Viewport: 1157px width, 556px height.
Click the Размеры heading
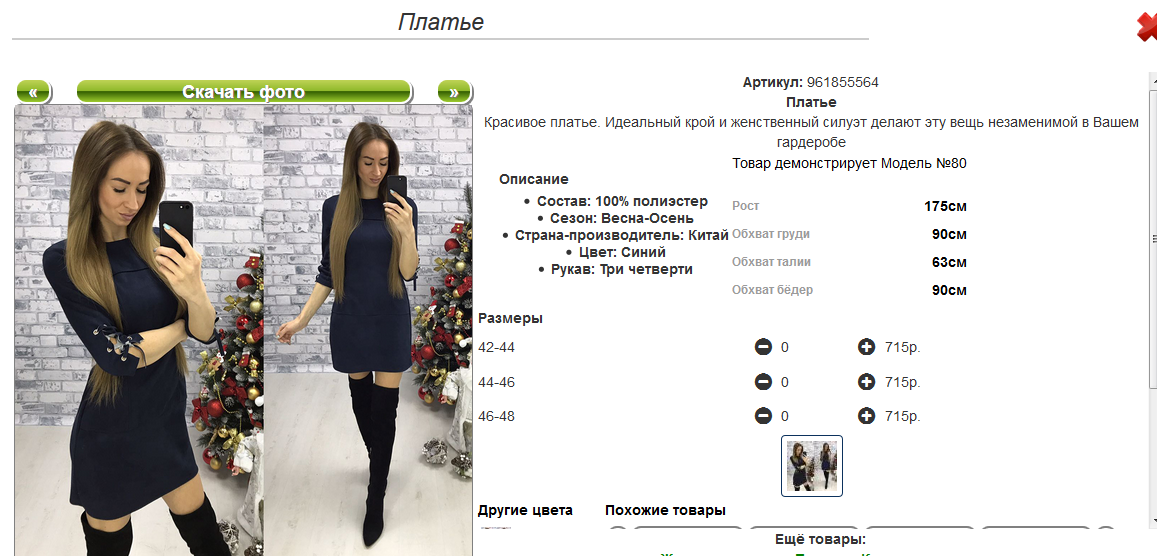pos(511,319)
